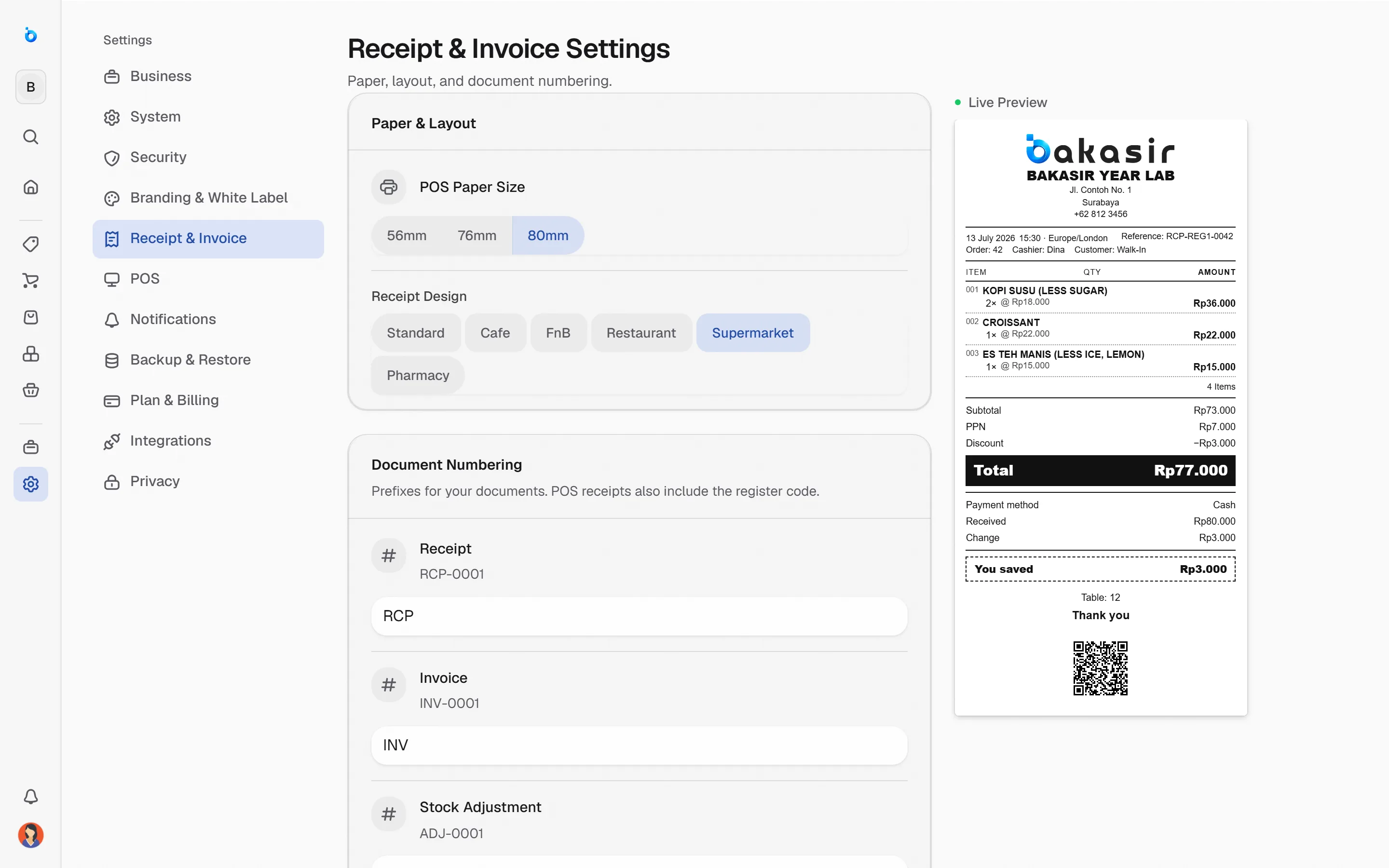Open POS settings section
Viewport: 1389px width, 868px height.
pos(208,279)
